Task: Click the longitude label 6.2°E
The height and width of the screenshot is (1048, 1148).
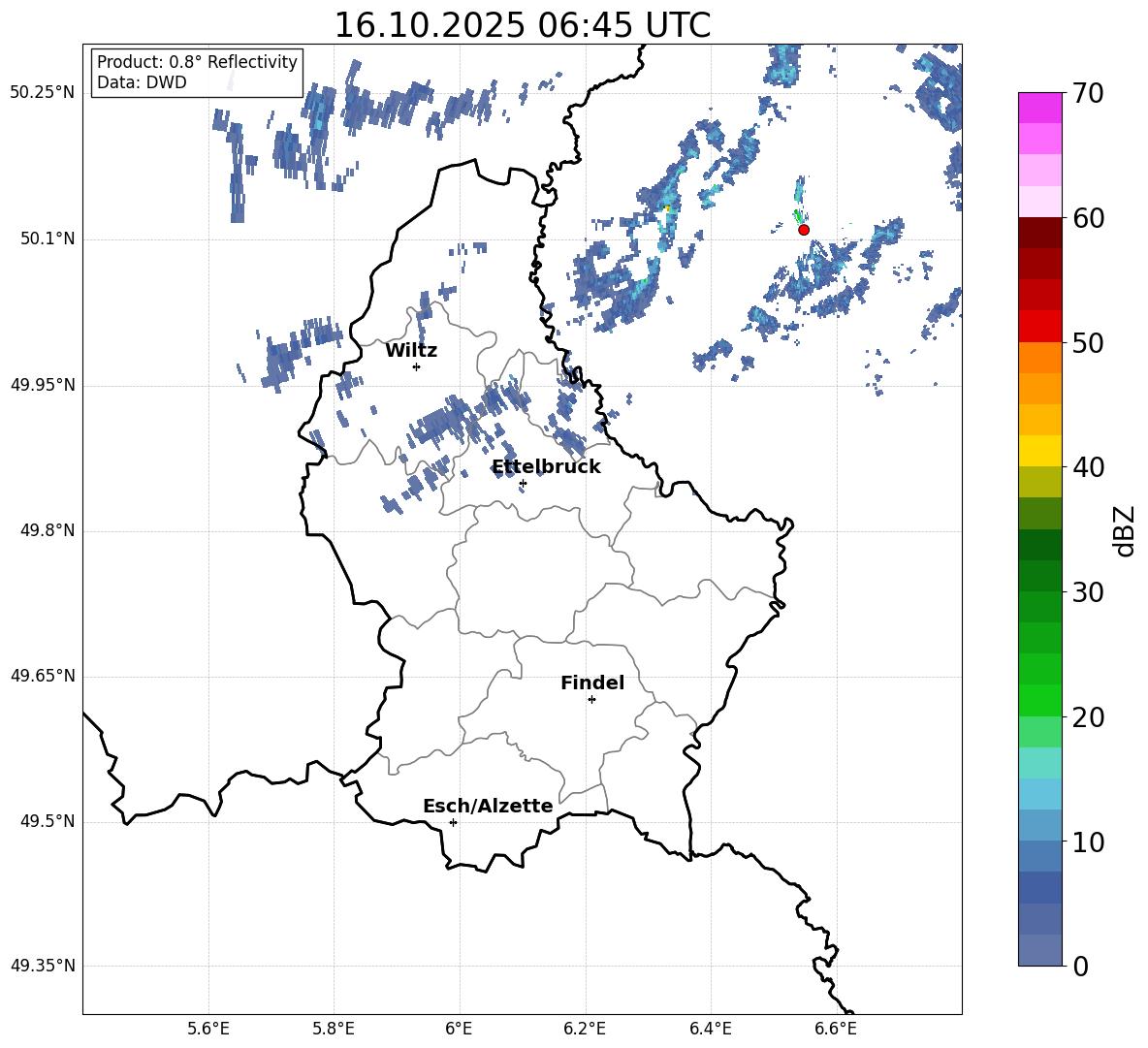Action: pyautogui.click(x=585, y=1029)
